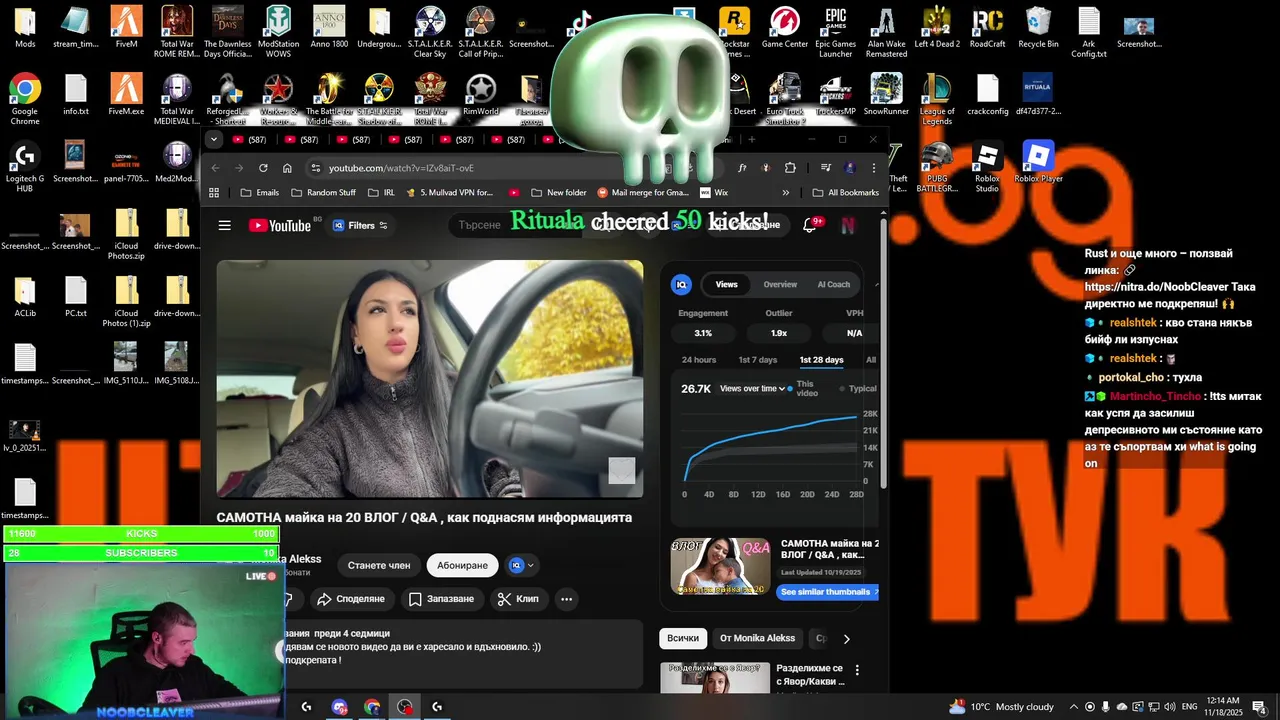Switch to the vidIQ AI Coach tab
Image resolution: width=1280 pixels, height=720 pixels.
(833, 285)
